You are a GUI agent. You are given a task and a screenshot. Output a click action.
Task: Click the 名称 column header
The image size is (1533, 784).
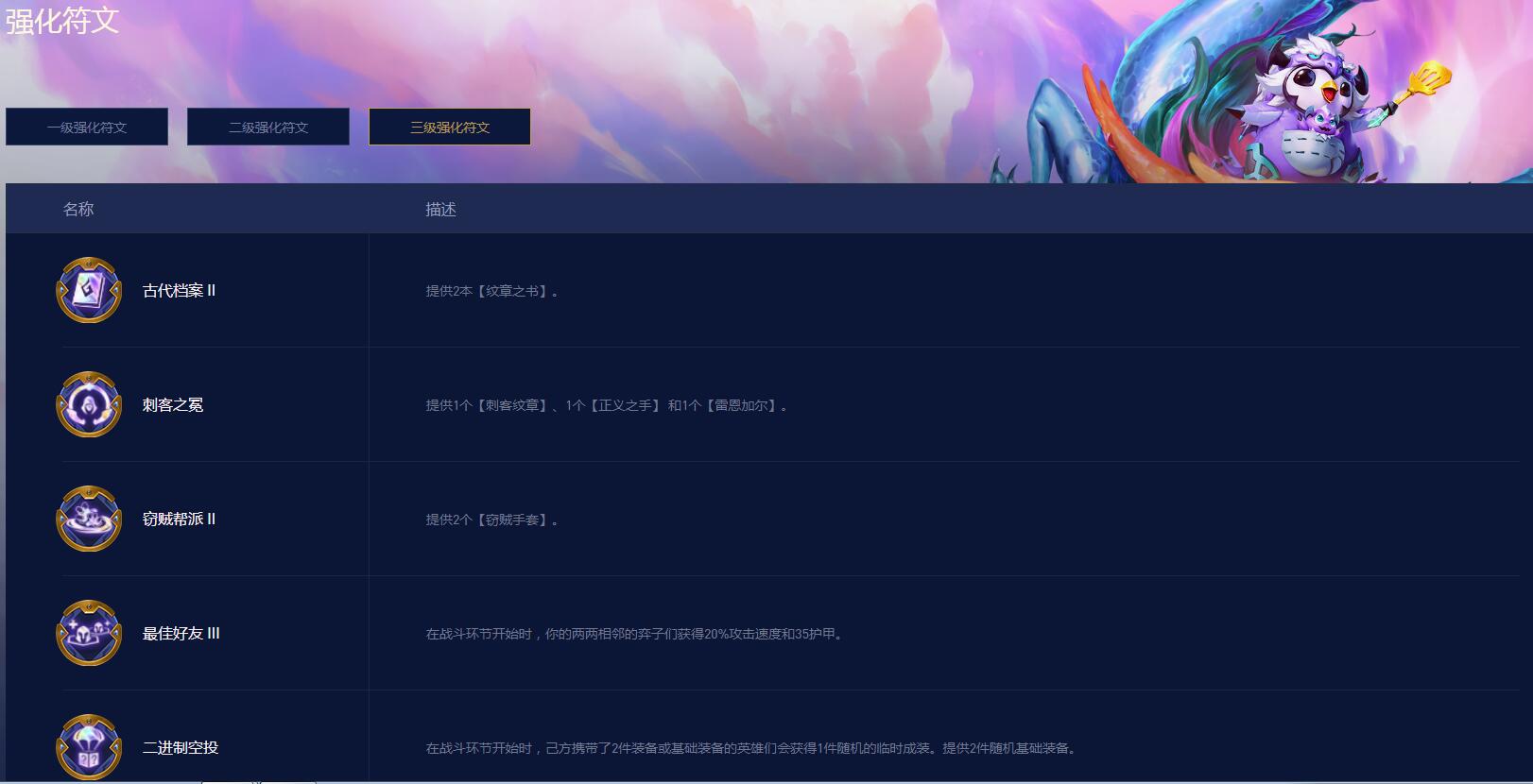78,210
